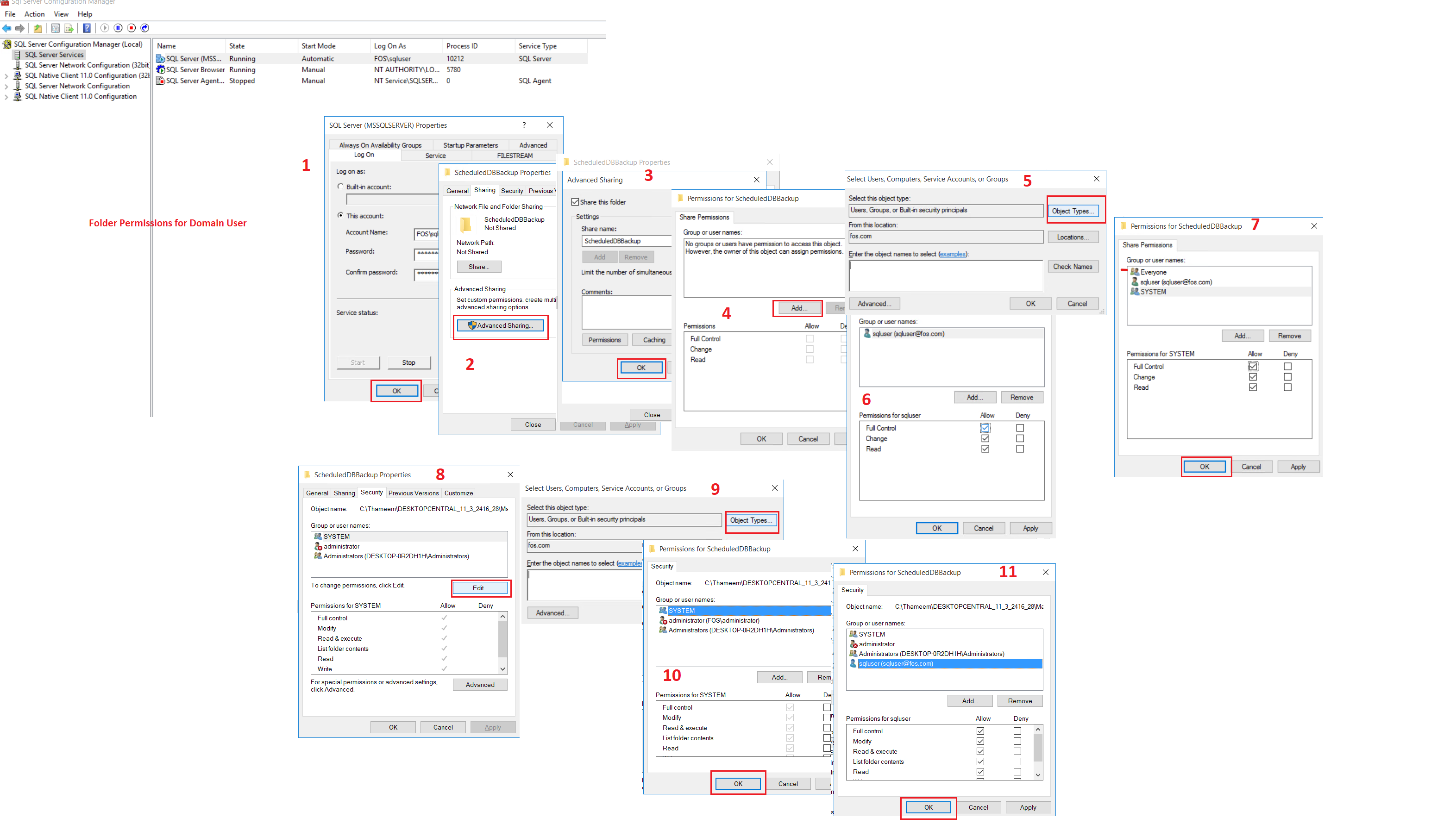Image resolution: width=1456 pixels, height=824 pixels.
Task: Click the restart service toolbar icon
Action: pyautogui.click(x=145, y=28)
